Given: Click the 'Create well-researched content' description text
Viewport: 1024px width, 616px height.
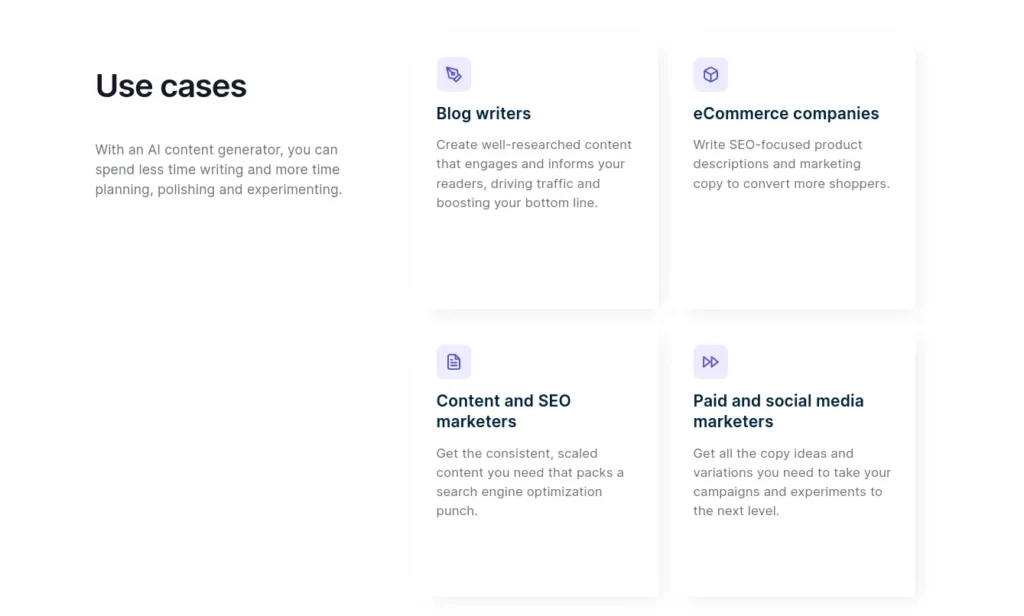Looking at the screenshot, I should click(534, 174).
